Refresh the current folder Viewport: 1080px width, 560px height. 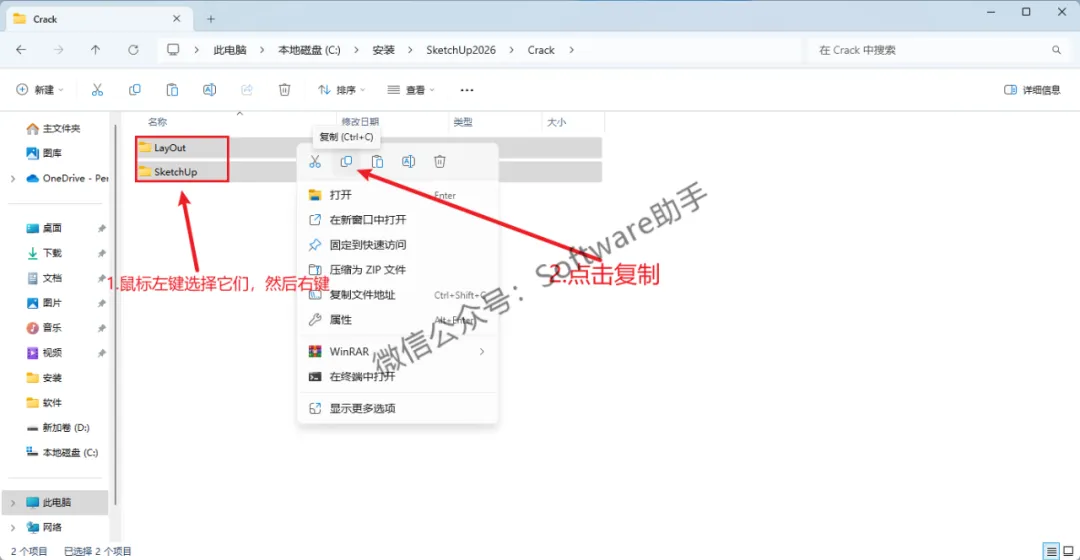pyautogui.click(x=133, y=50)
